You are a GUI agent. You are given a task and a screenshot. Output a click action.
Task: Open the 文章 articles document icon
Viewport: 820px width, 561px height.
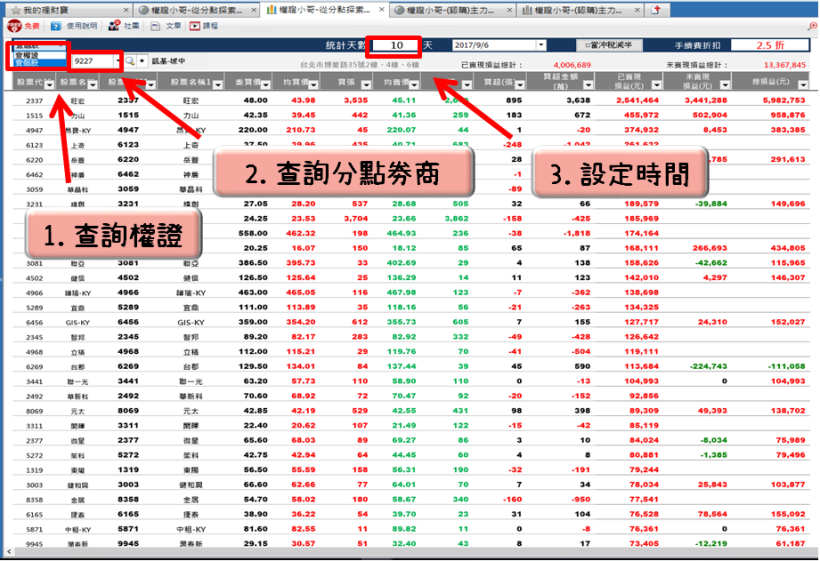coord(155,26)
